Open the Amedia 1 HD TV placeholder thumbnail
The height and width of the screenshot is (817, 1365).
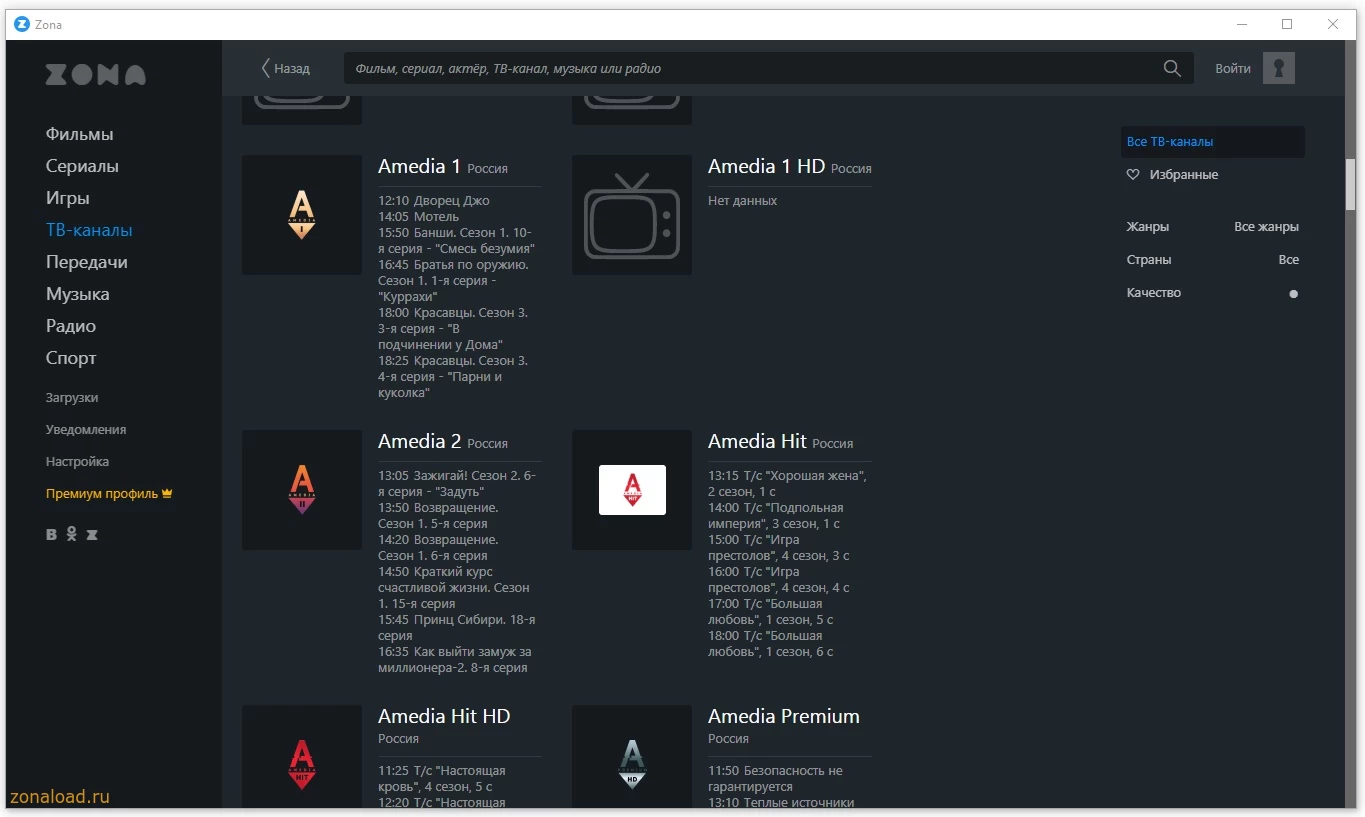tap(632, 215)
